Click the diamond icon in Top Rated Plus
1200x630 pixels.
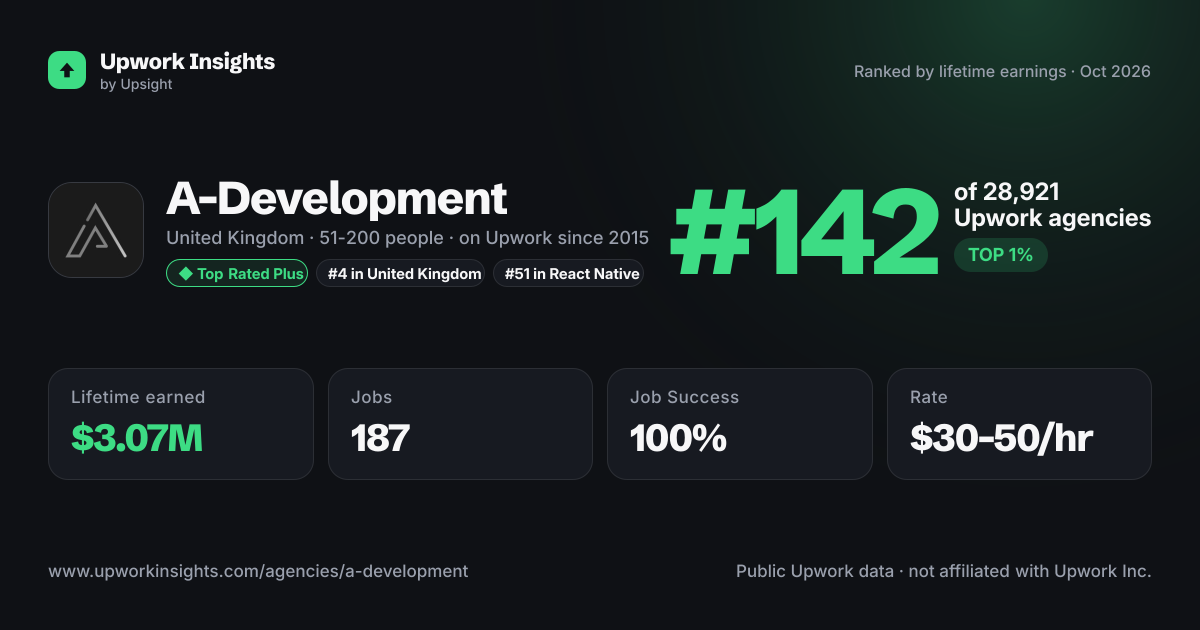(185, 273)
